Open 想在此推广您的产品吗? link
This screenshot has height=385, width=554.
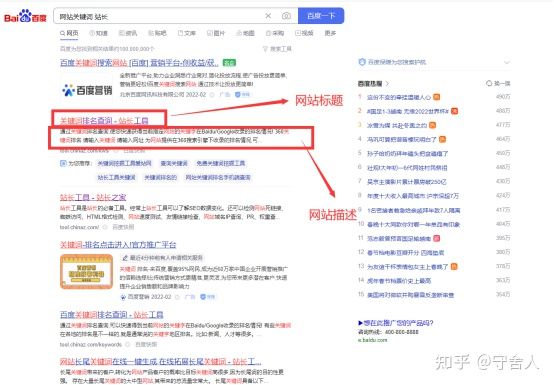[395, 323]
